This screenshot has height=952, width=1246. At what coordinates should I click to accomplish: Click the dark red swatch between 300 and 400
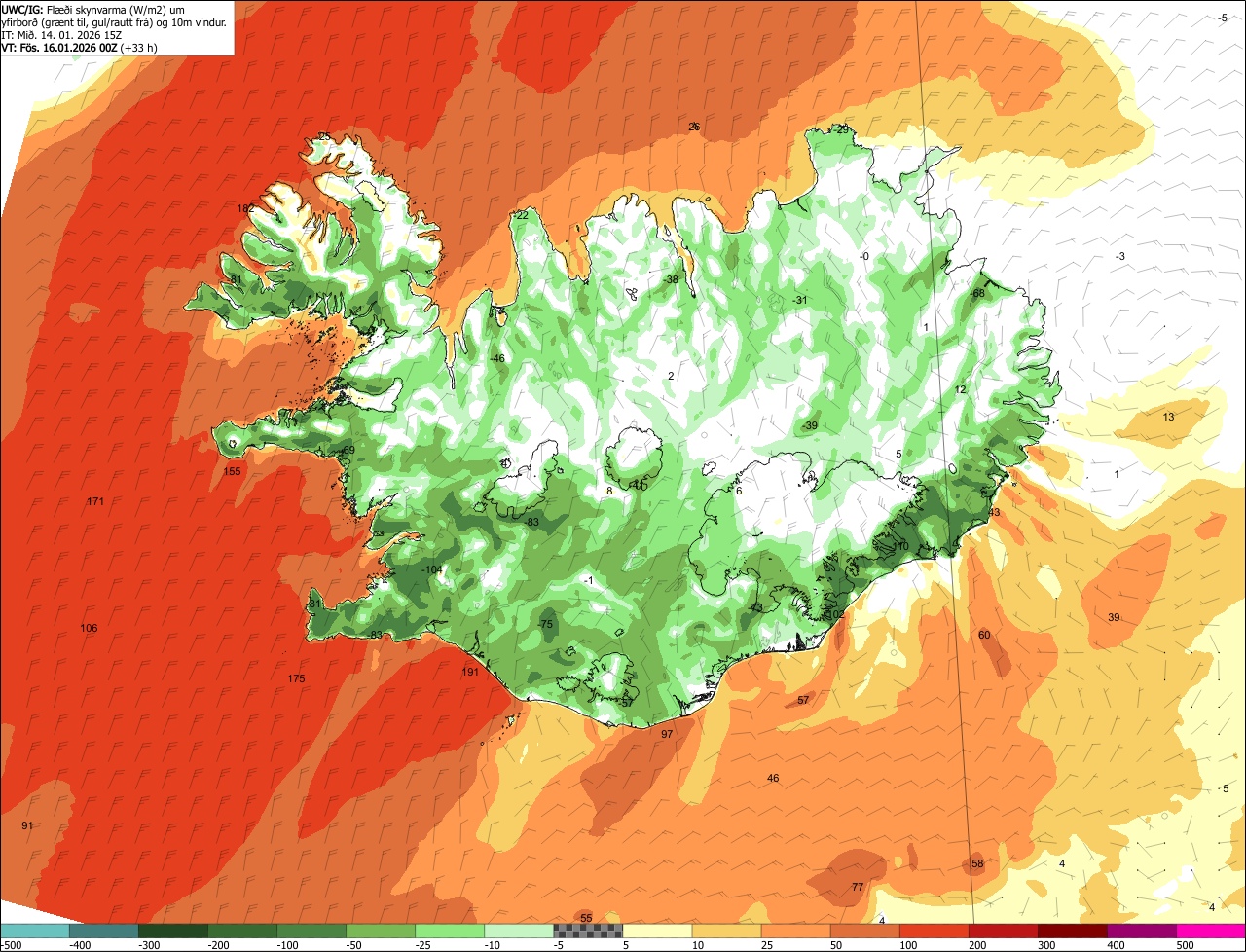point(1072,931)
